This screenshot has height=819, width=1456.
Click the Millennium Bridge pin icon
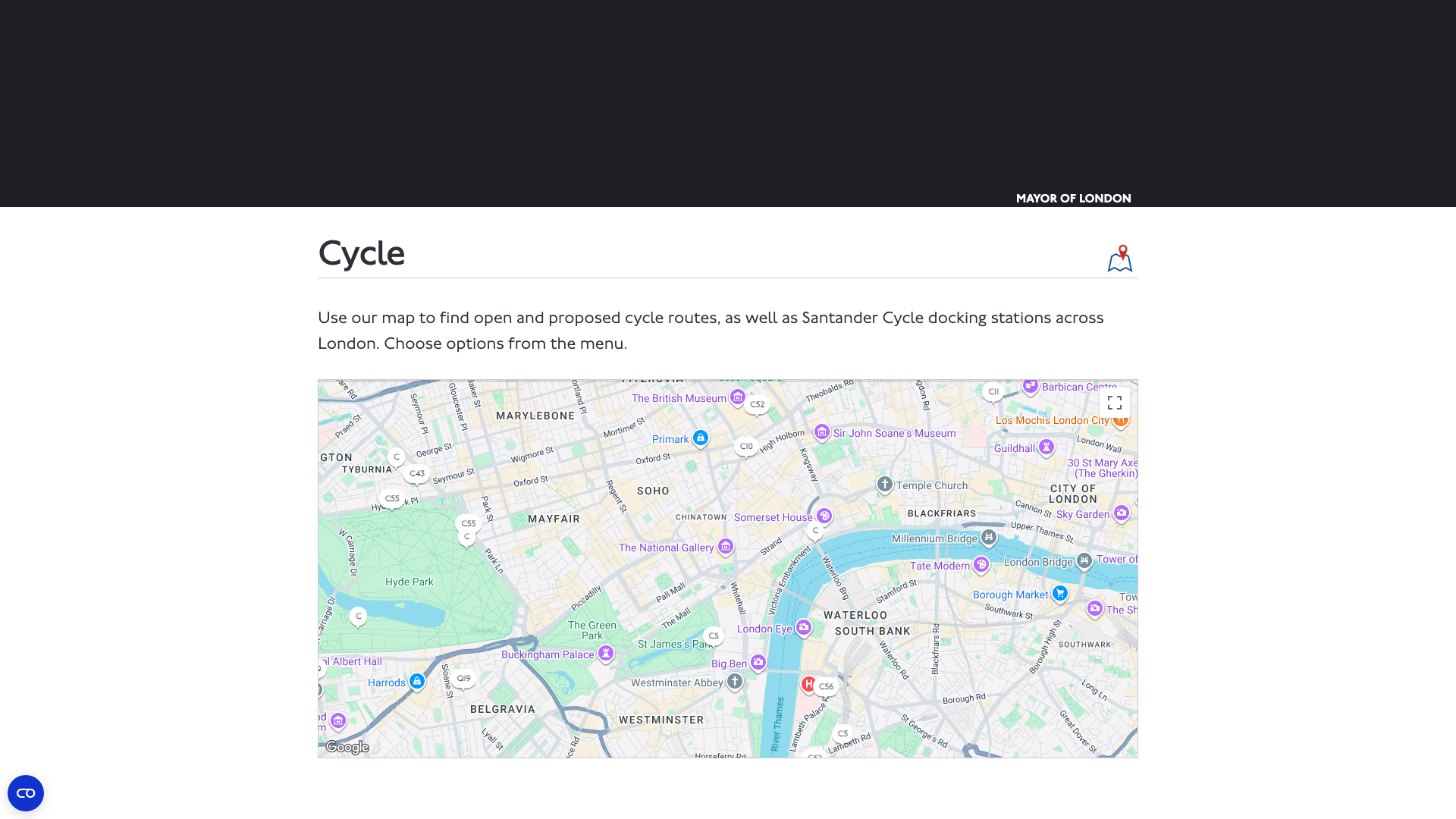(x=989, y=538)
